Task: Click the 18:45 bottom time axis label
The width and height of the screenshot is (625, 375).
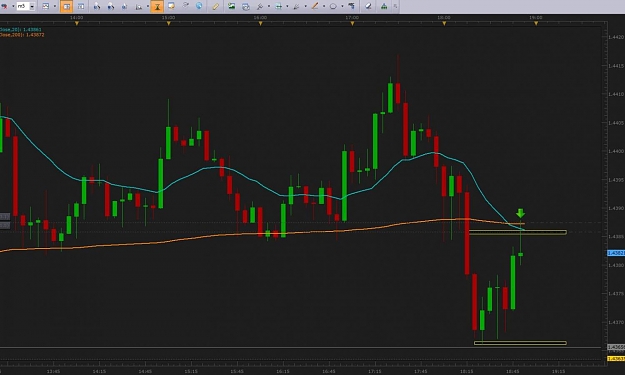Action: [512, 371]
